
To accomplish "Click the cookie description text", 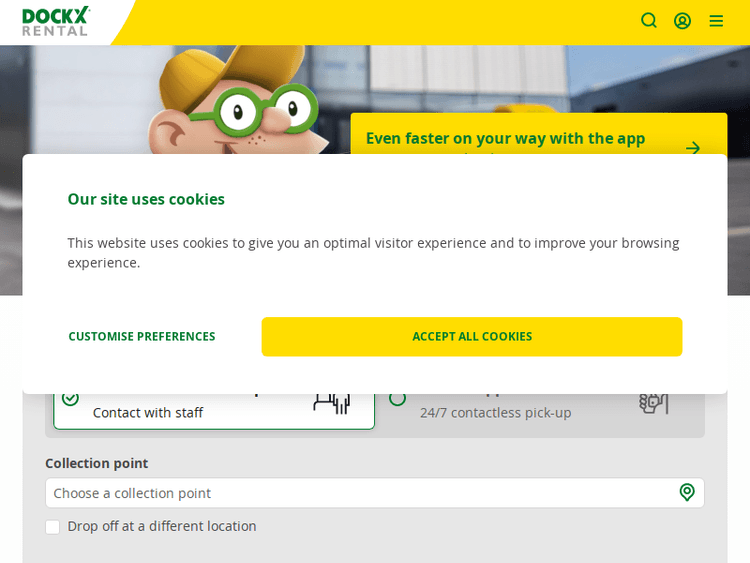I will click(x=373, y=252).
